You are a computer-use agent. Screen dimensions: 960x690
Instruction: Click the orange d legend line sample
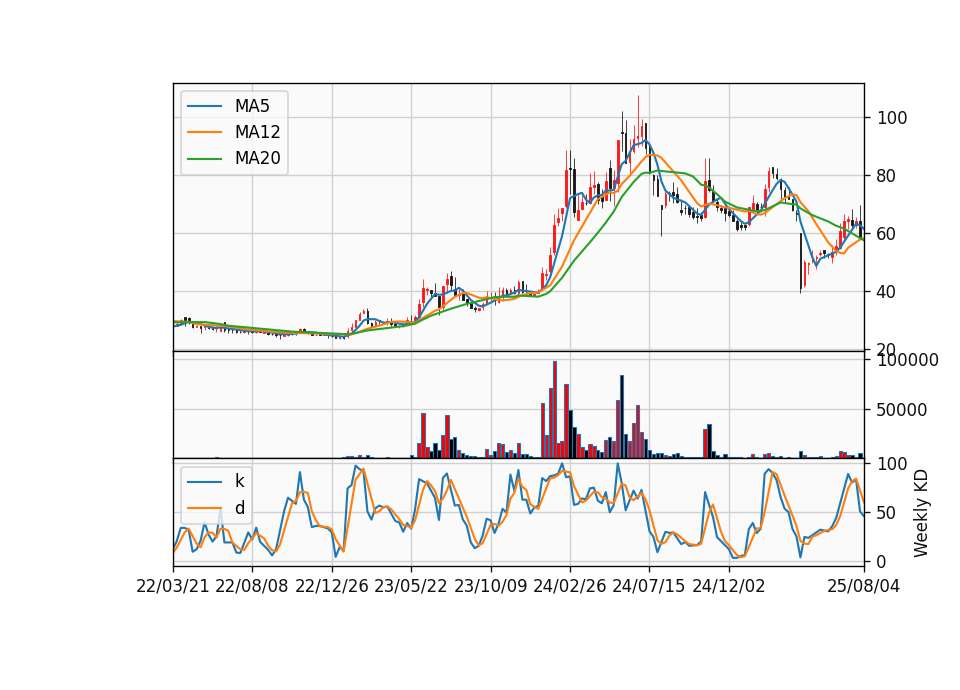tap(204, 508)
